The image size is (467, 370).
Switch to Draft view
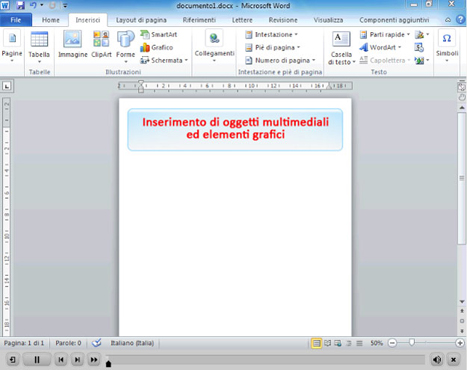click(359, 343)
